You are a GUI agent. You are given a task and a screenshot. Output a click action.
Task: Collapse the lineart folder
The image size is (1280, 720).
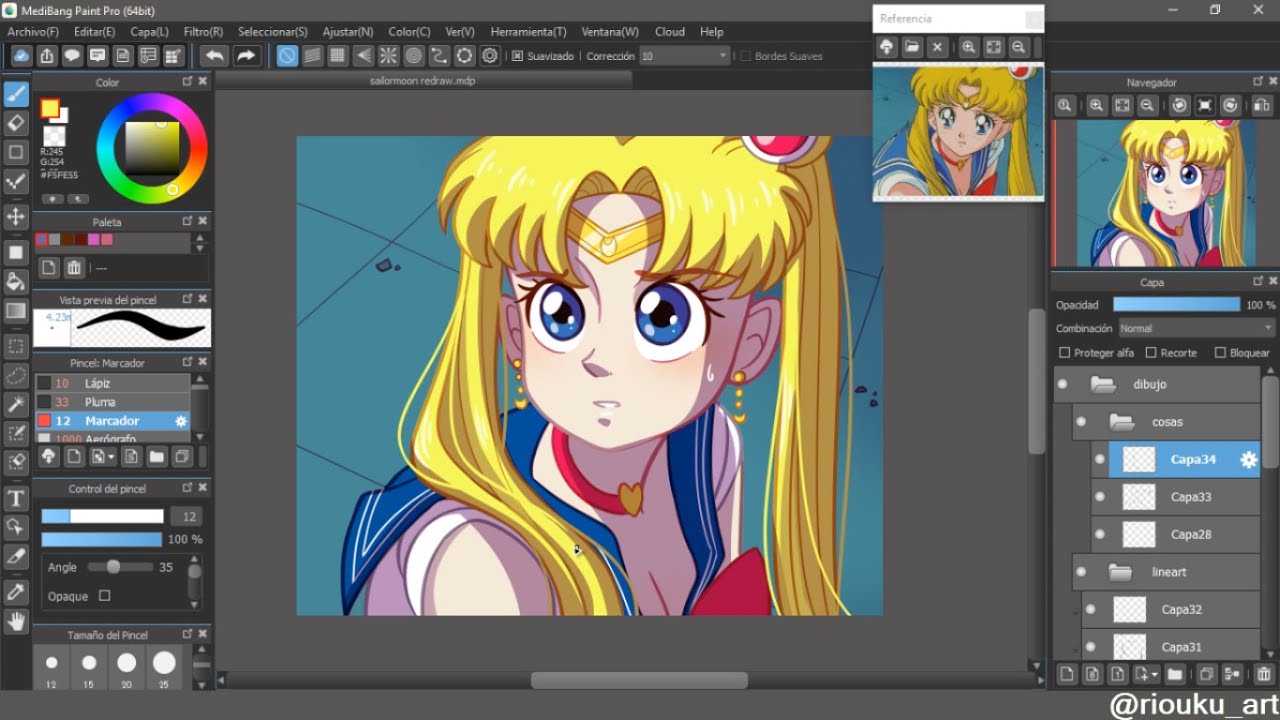pos(1120,572)
